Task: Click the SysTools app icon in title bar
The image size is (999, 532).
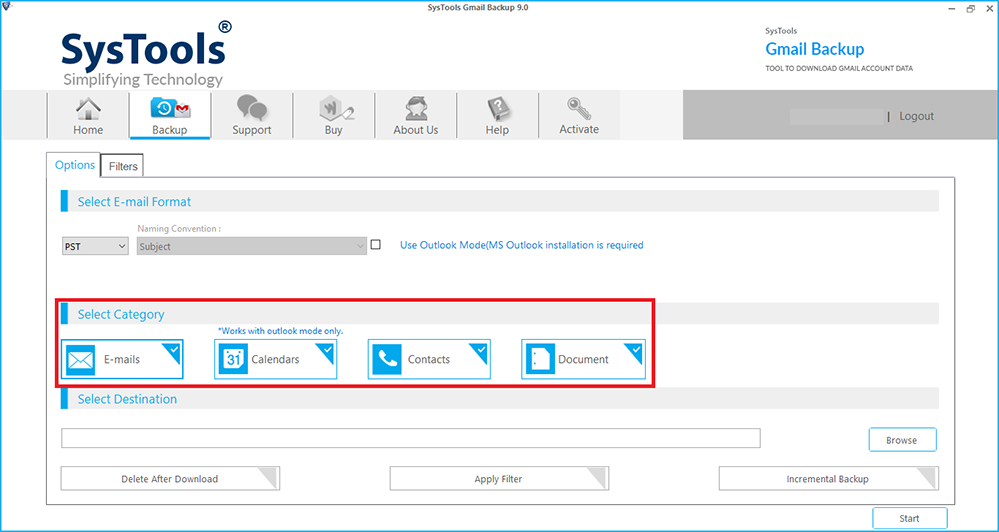Action: (8, 8)
